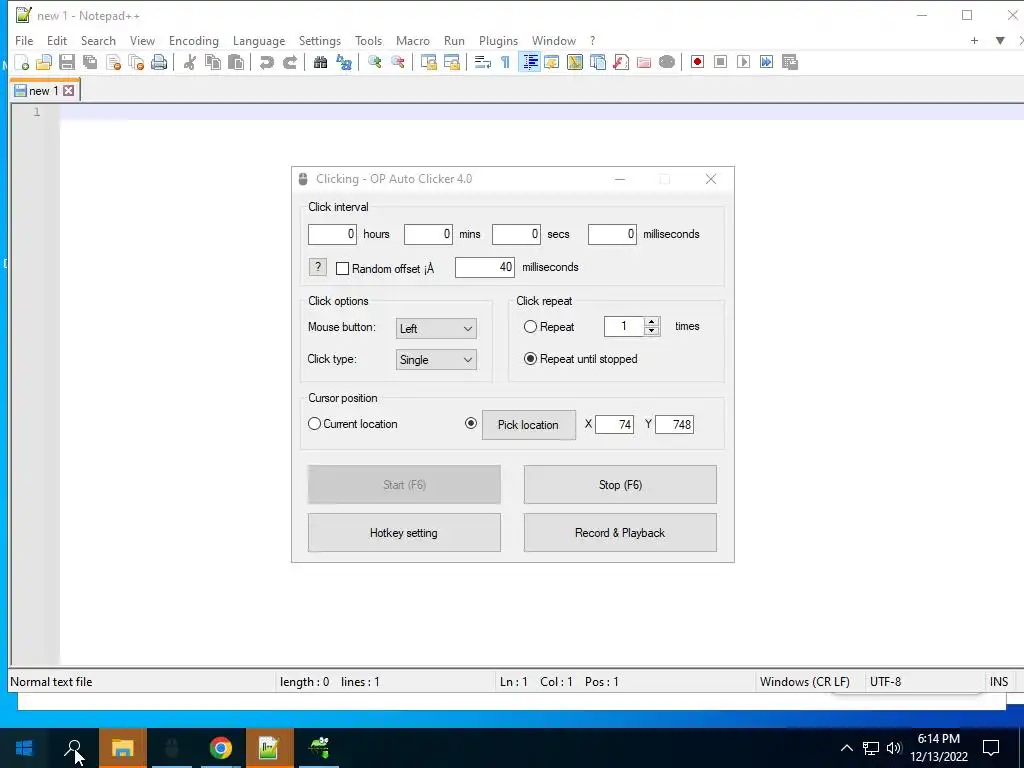Viewport: 1024px width, 768px height.
Task: Toggle the indent guide toolbar icon
Action: pyautogui.click(x=530, y=62)
